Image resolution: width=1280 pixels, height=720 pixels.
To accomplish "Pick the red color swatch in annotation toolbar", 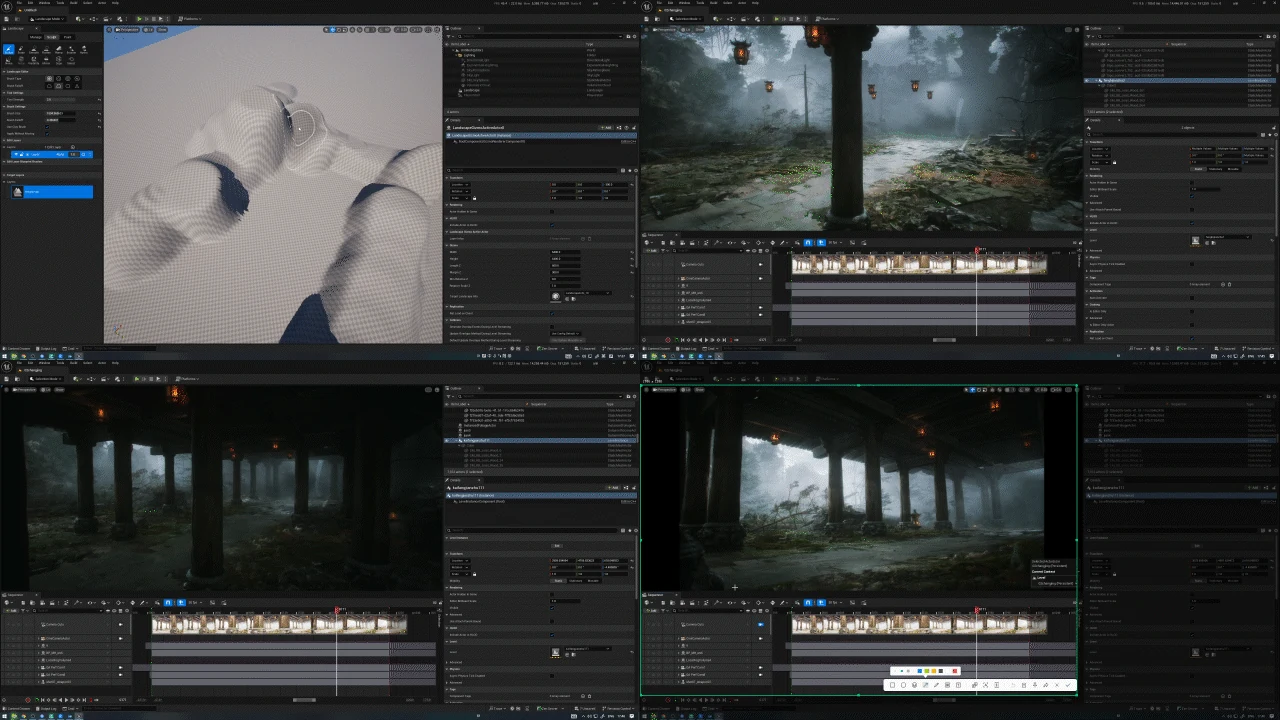I will (x=955, y=671).
